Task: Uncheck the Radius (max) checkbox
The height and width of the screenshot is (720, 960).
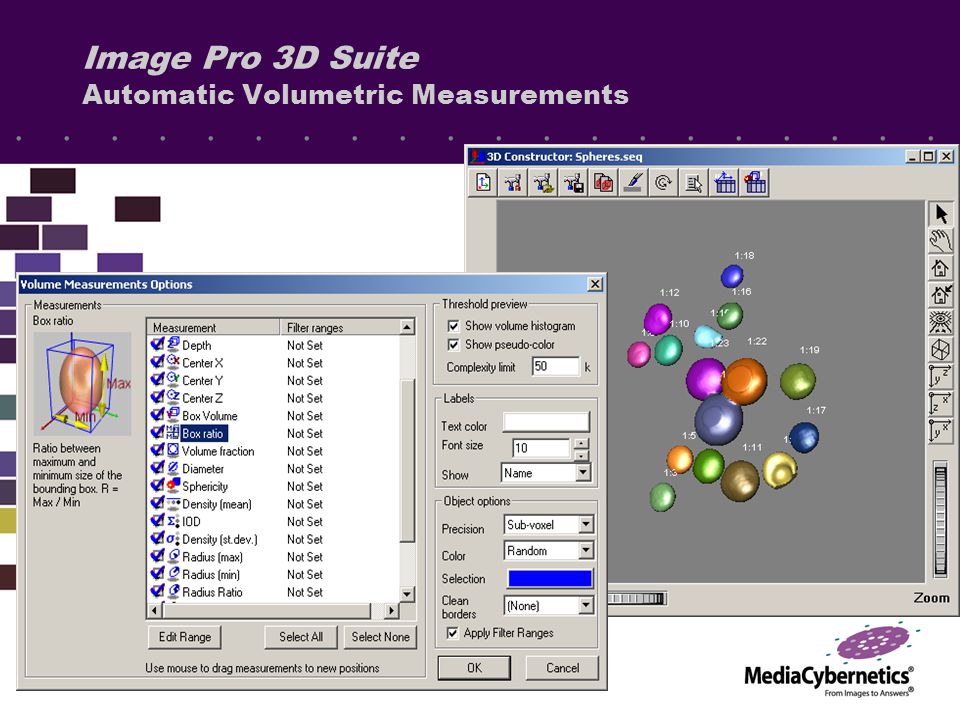Action: coord(157,557)
